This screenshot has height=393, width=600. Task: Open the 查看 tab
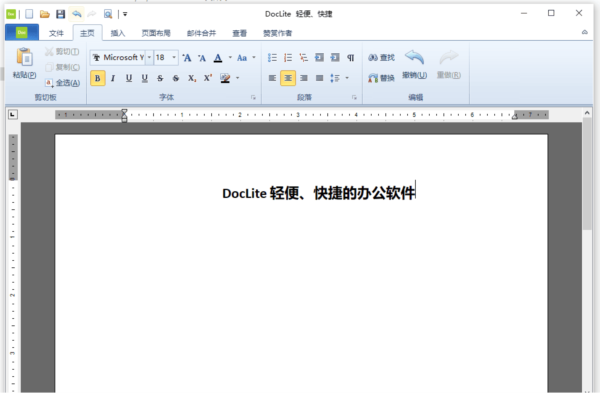(x=240, y=33)
